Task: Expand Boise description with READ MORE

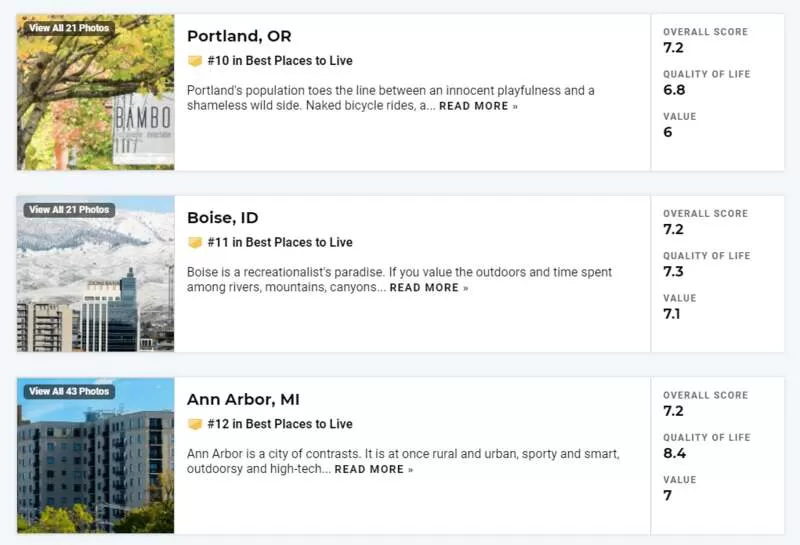Action: coord(429,288)
